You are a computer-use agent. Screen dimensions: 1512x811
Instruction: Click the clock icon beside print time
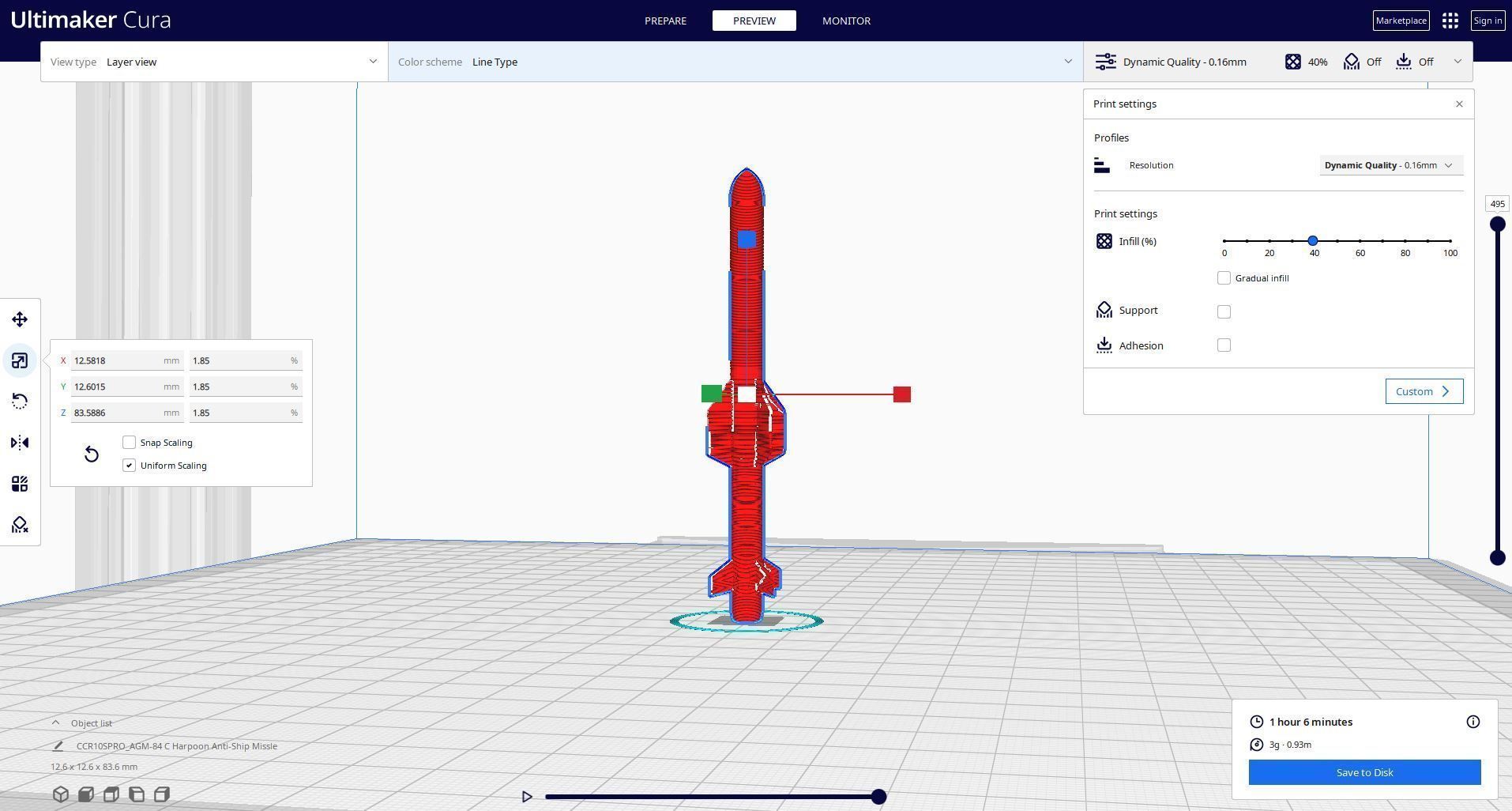click(x=1257, y=722)
